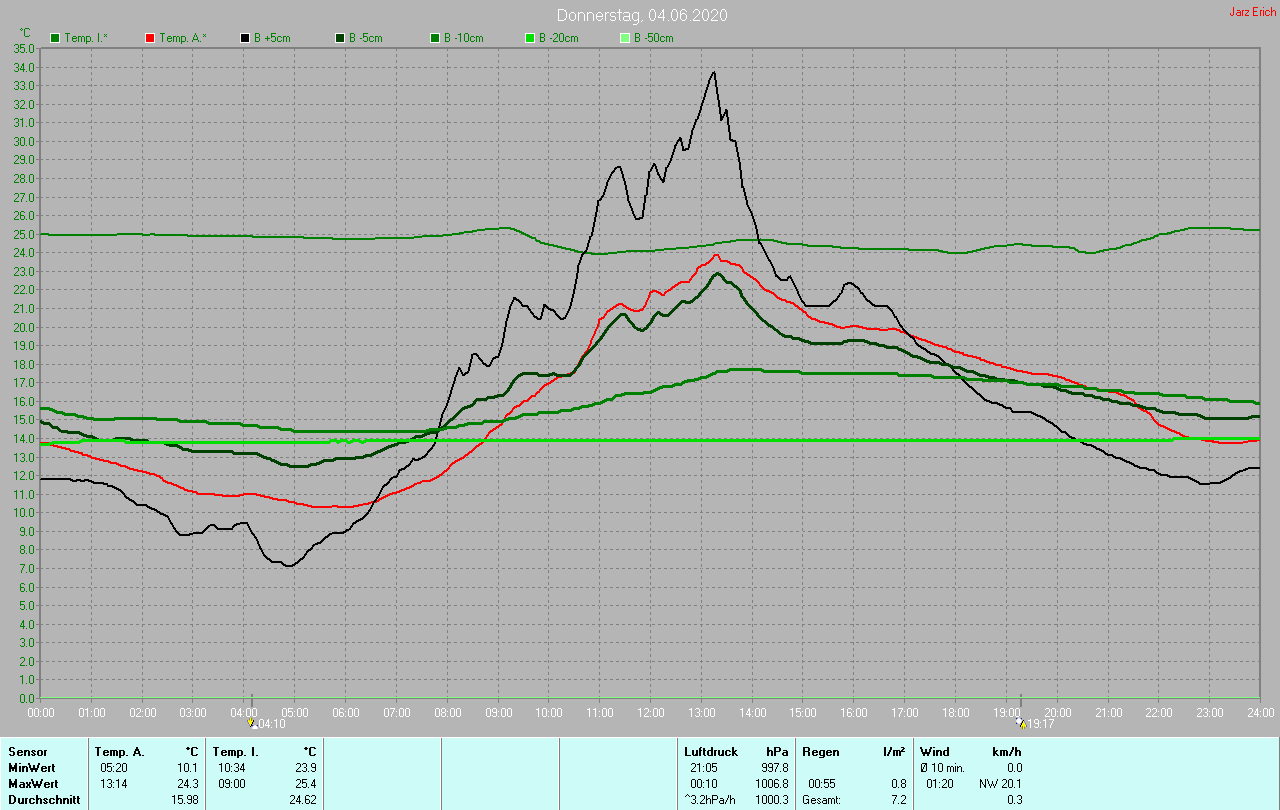Click the B -10cm legend color square
The width and height of the screenshot is (1280, 810).
(x=436, y=38)
